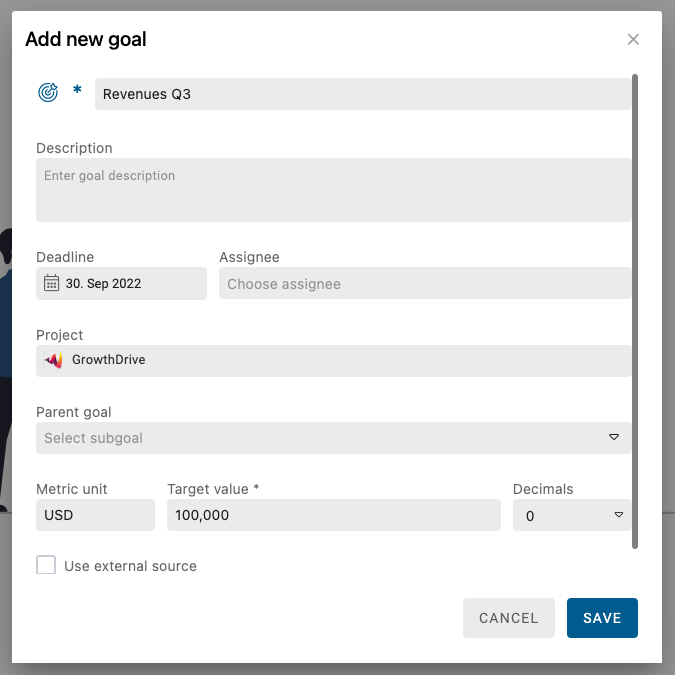
Task: Open the Decimals dropdown
Action: 571,515
